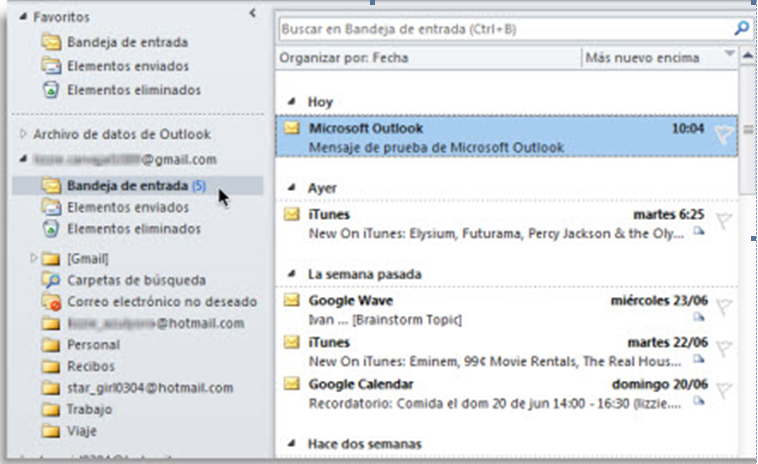The width and height of the screenshot is (758, 464).
Task: Click the message list scrollbar thumb
Action: point(748,130)
